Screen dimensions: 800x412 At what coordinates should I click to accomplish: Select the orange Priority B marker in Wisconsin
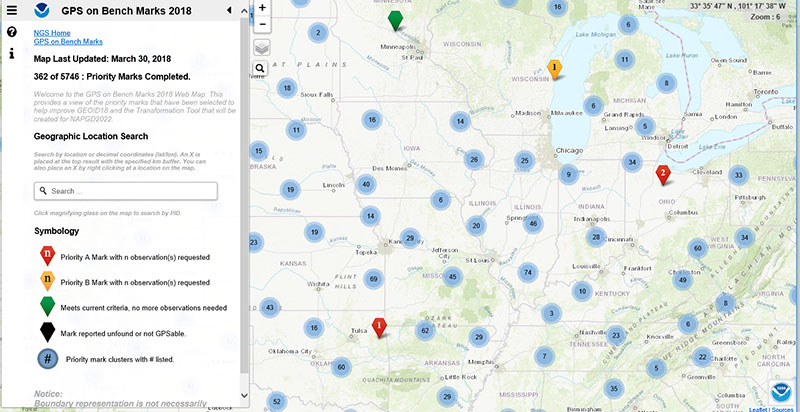click(x=555, y=67)
